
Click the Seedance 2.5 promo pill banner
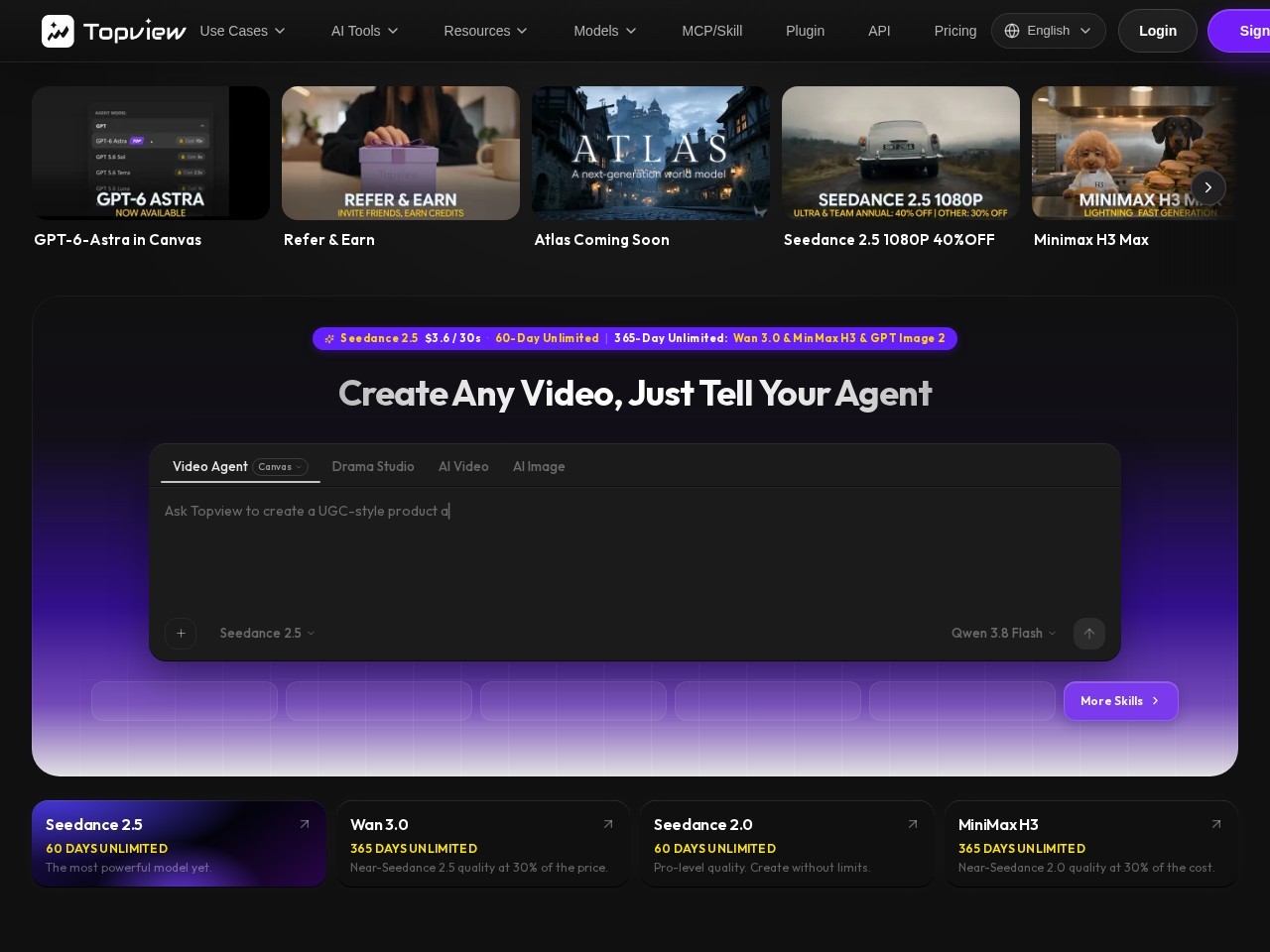pos(635,338)
